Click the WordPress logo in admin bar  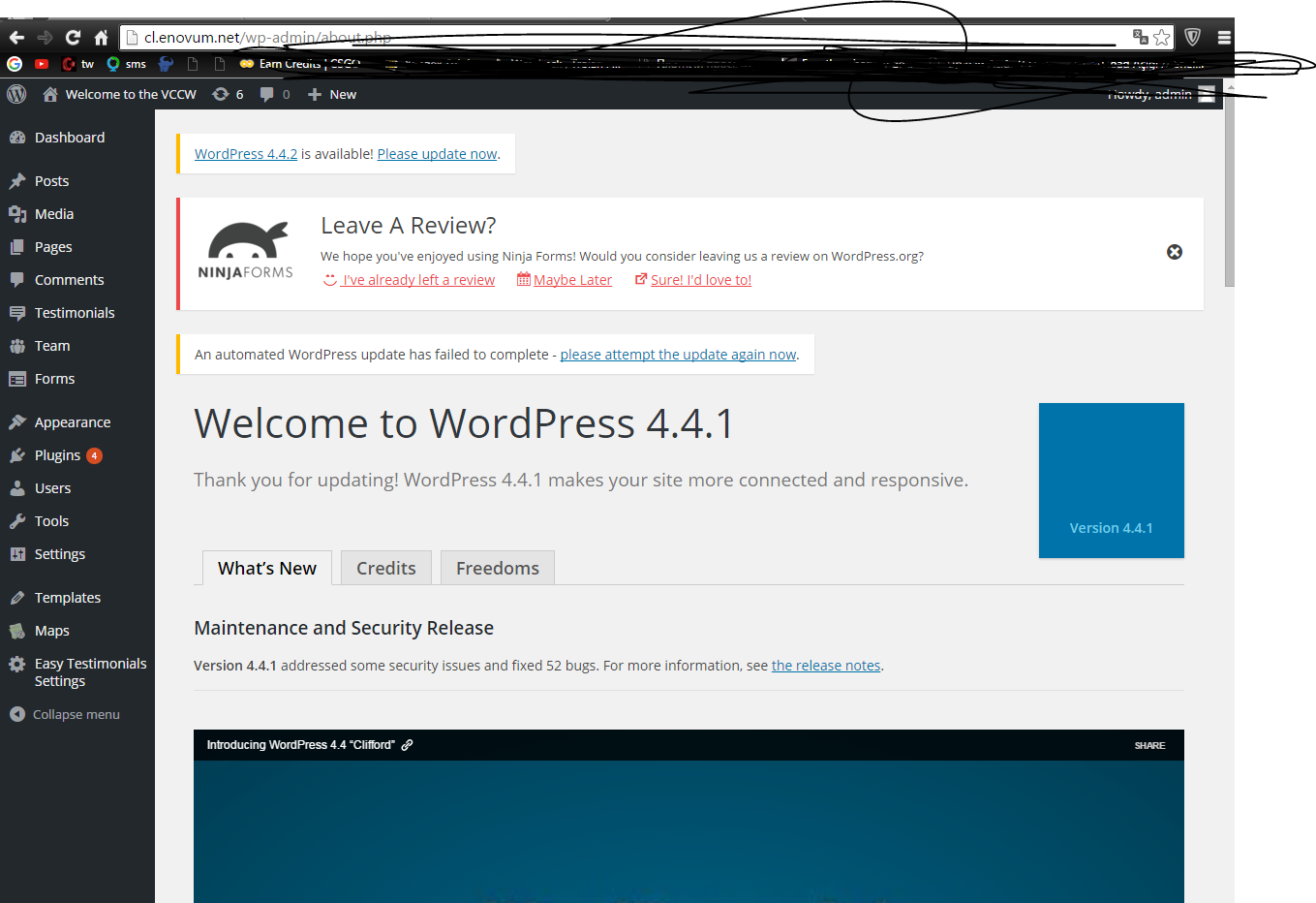coord(16,94)
